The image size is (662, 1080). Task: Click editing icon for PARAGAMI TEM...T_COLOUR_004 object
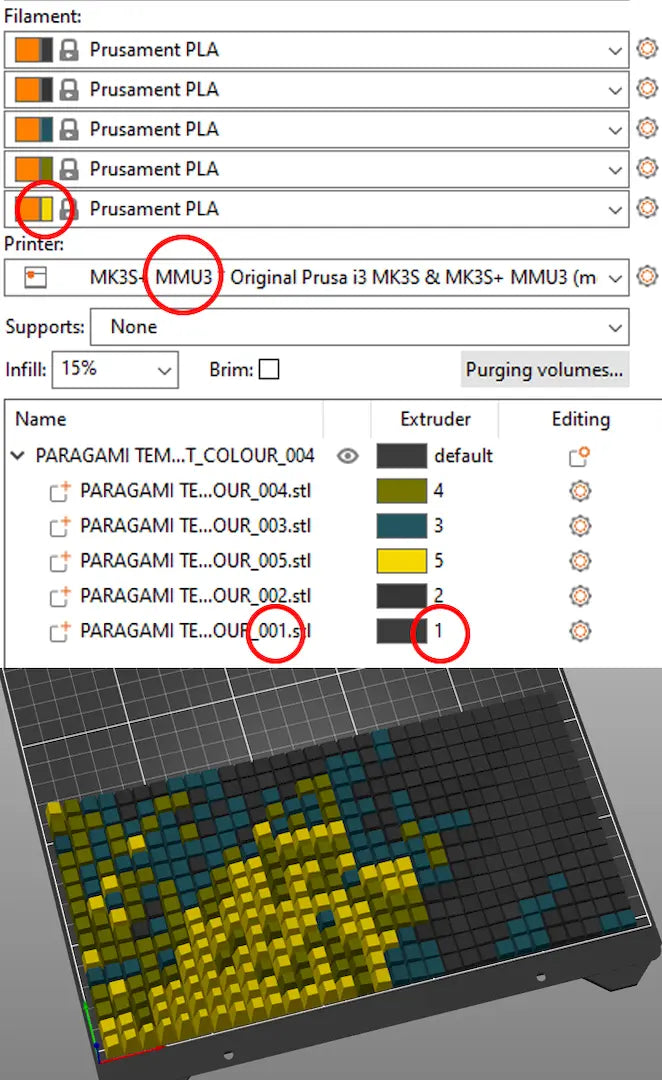(x=579, y=456)
